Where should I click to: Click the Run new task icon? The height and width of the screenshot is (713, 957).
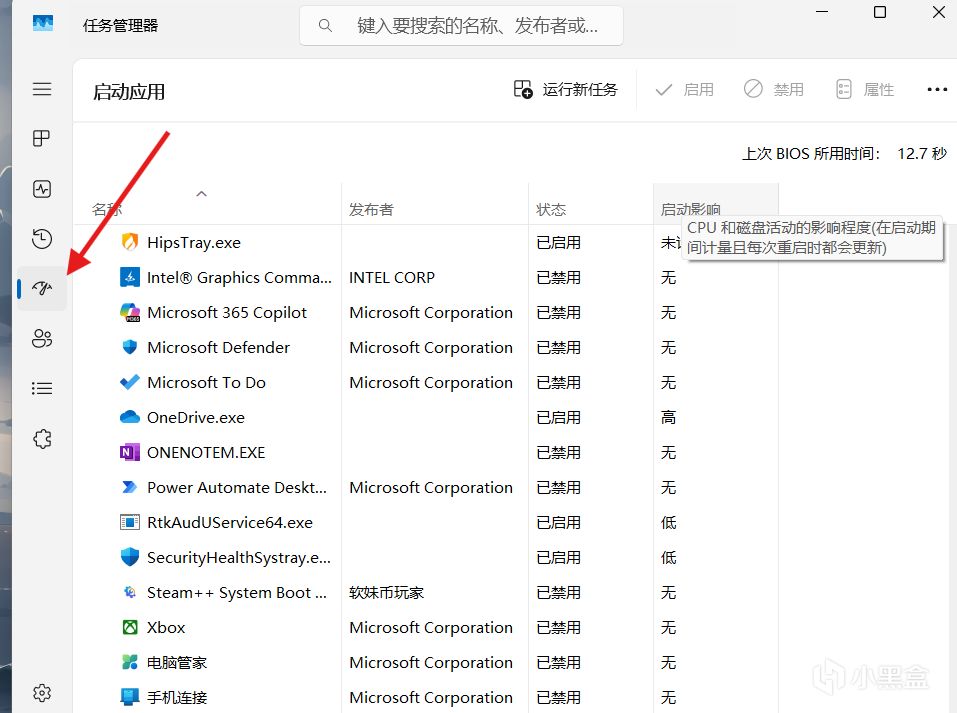click(x=521, y=89)
